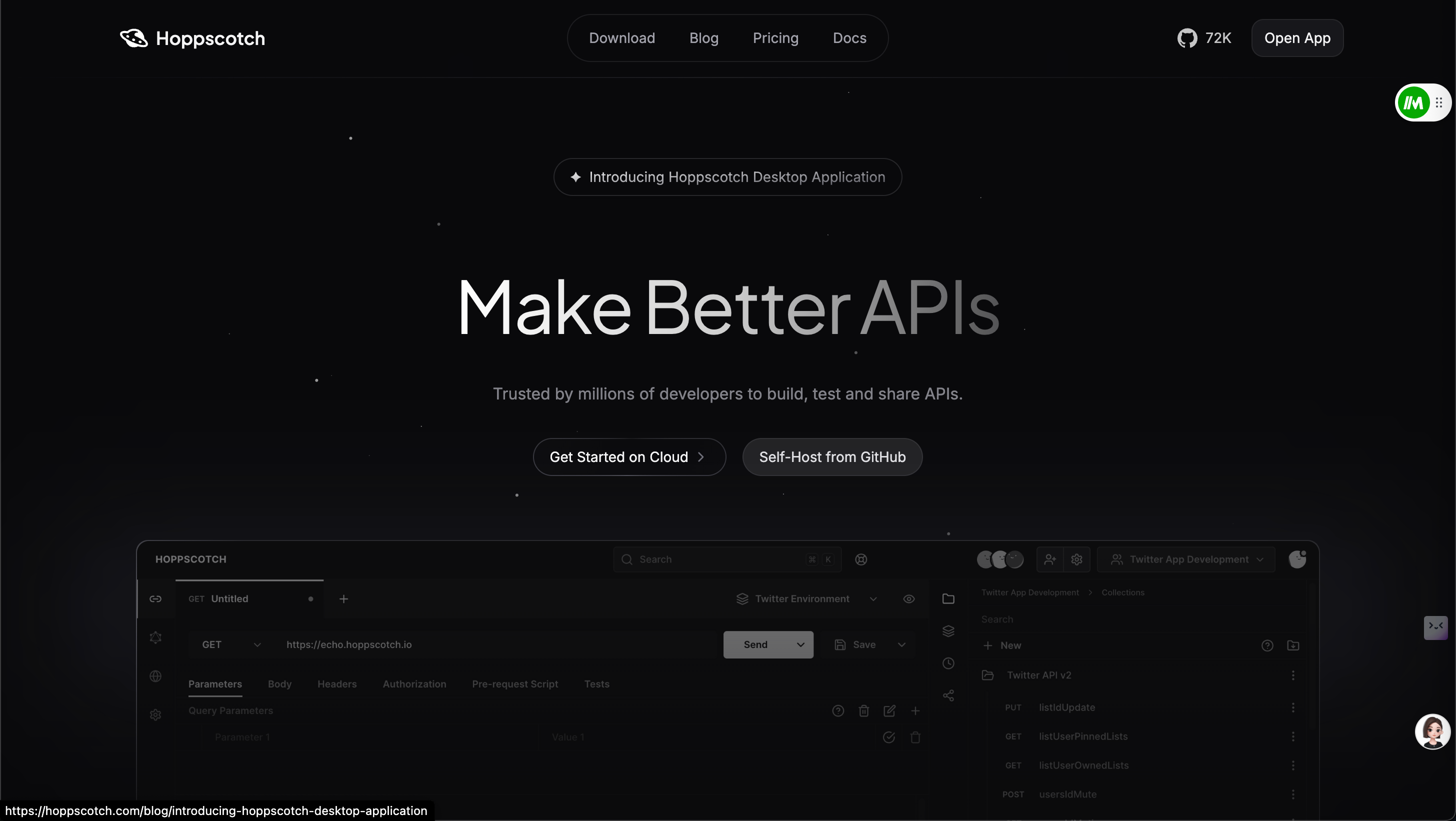Open the History clock icon
This screenshot has height=821, width=1456.
[x=948, y=663]
